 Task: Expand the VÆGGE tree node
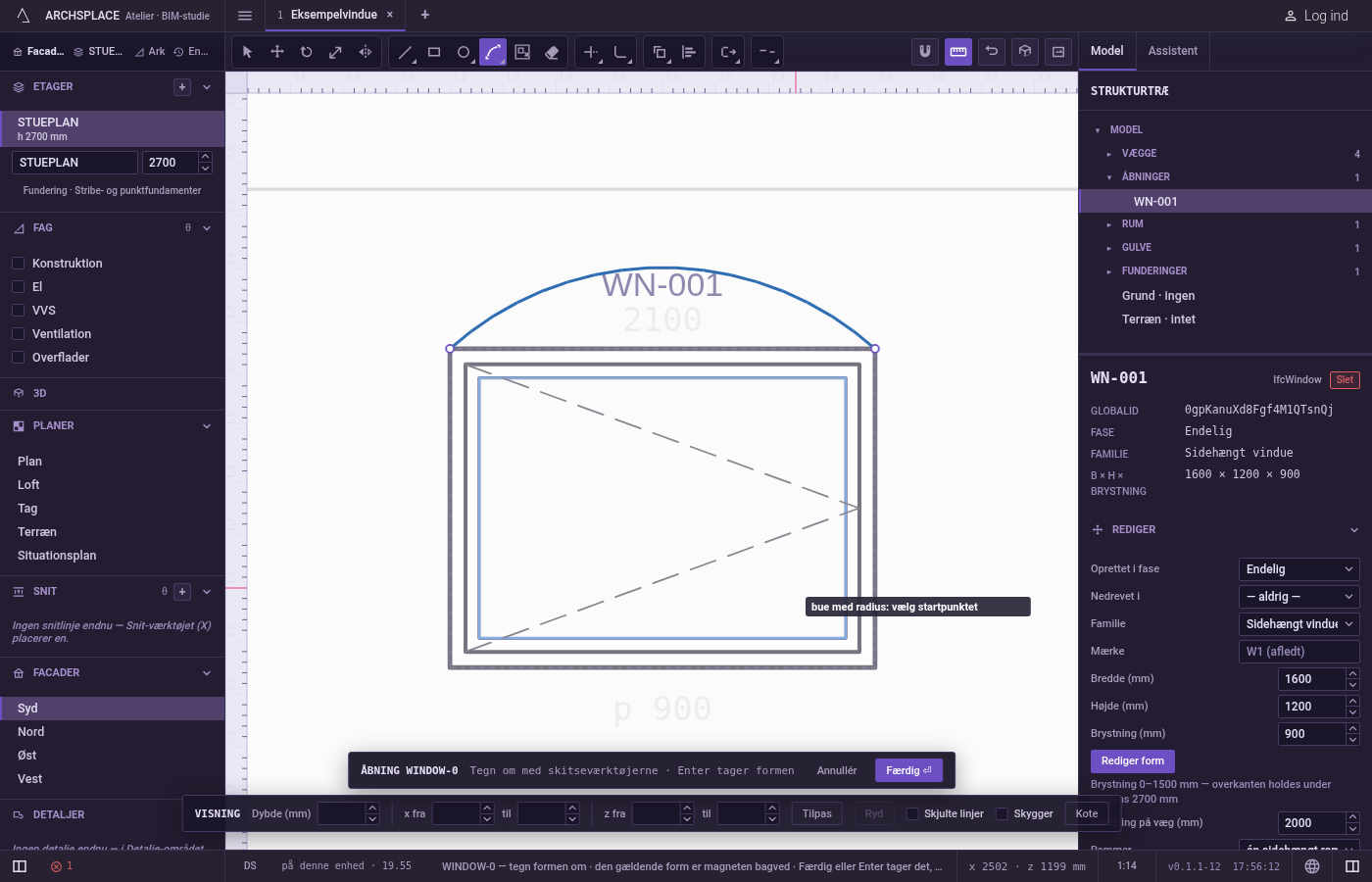tap(1108, 154)
